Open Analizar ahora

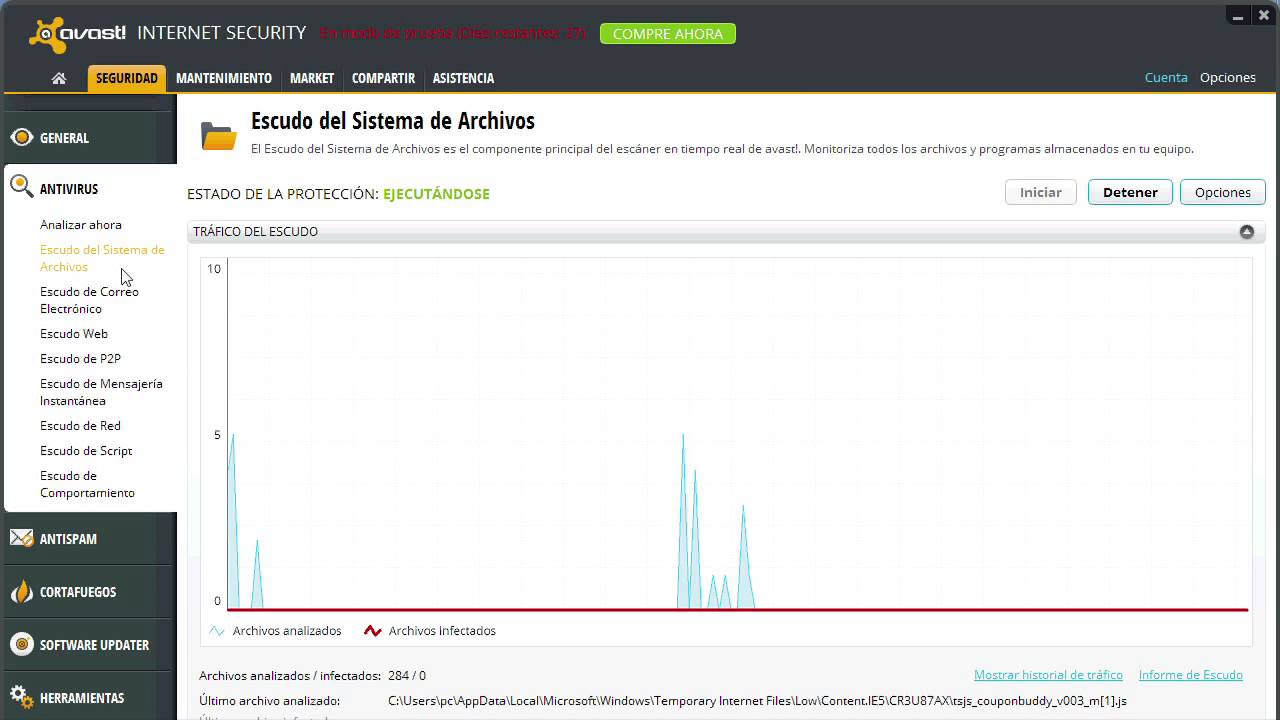point(81,225)
